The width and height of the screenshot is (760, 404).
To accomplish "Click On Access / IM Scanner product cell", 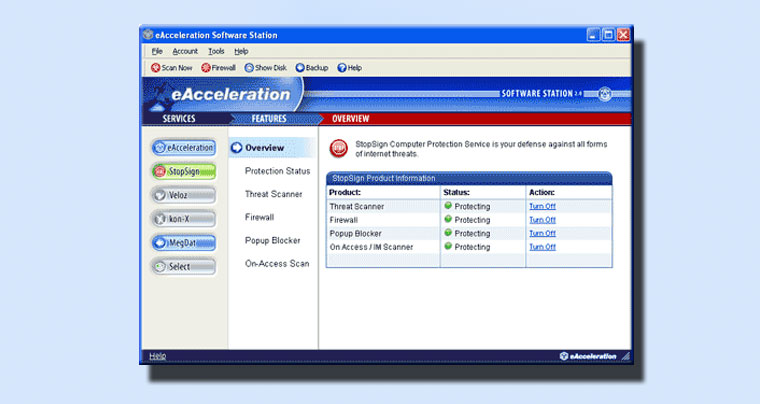I will click(383, 247).
